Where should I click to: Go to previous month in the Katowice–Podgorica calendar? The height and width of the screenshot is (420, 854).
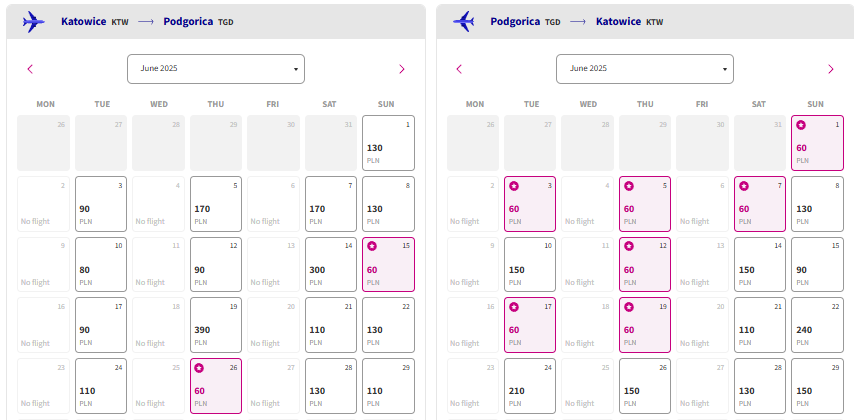point(30,69)
